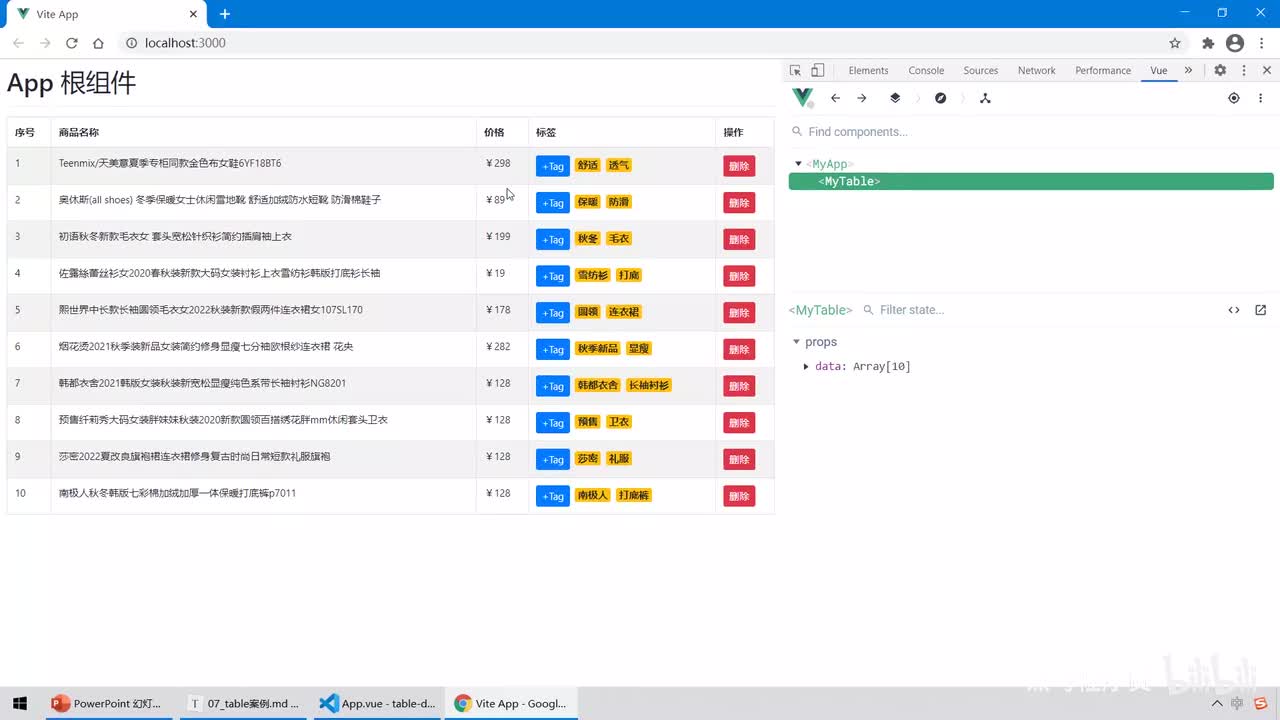Click the 舒适 tag badge
1280x720 pixels.
tap(588, 165)
